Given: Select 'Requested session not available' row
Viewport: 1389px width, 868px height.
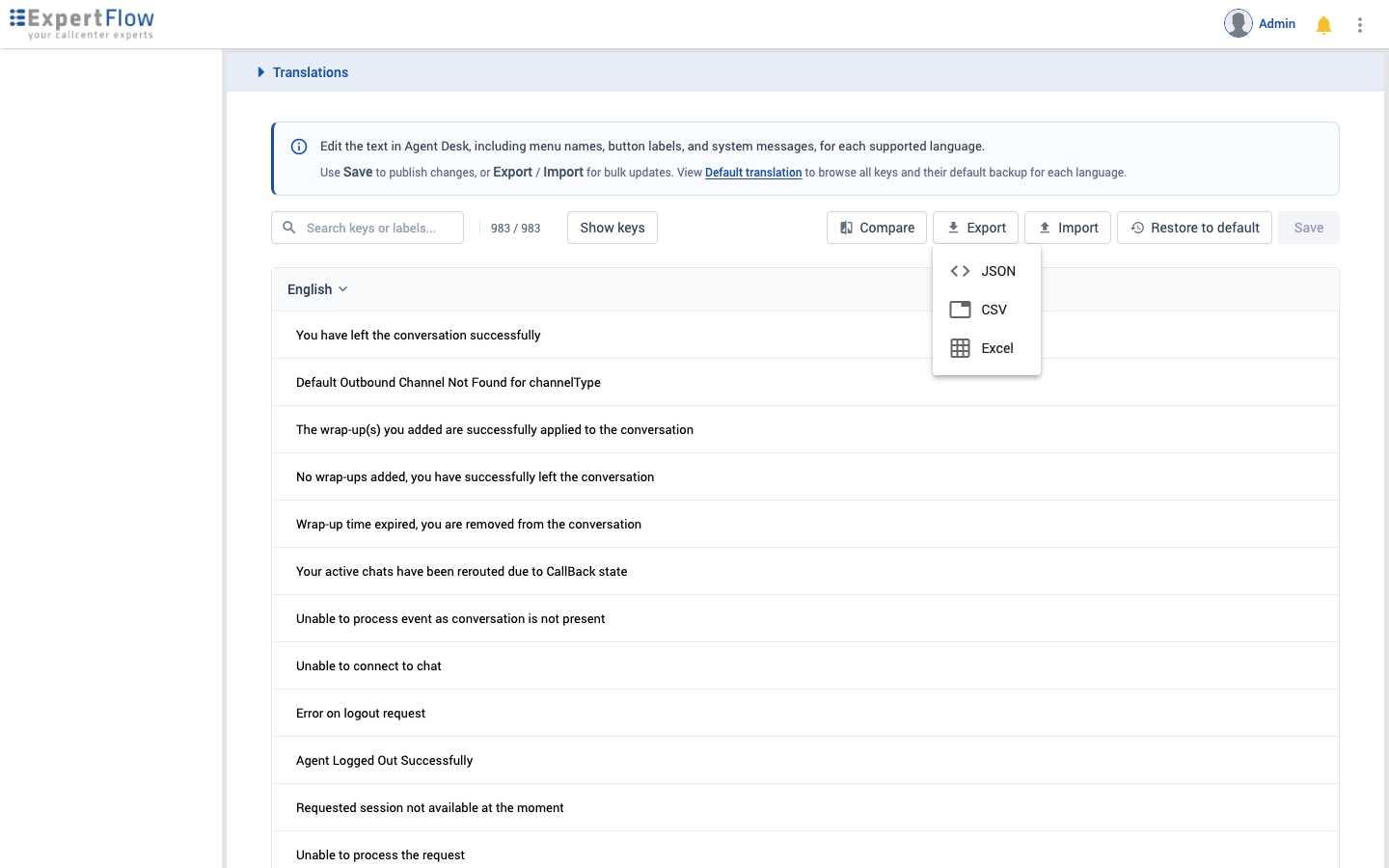Looking at the screenshot, I should (805, 807).
